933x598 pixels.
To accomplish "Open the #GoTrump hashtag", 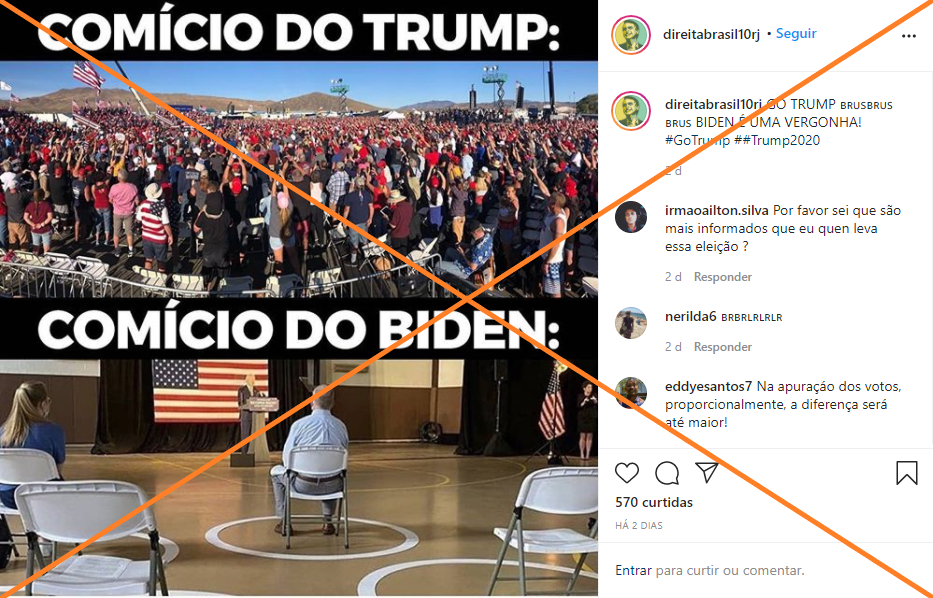I will click(x=697, y=140).
